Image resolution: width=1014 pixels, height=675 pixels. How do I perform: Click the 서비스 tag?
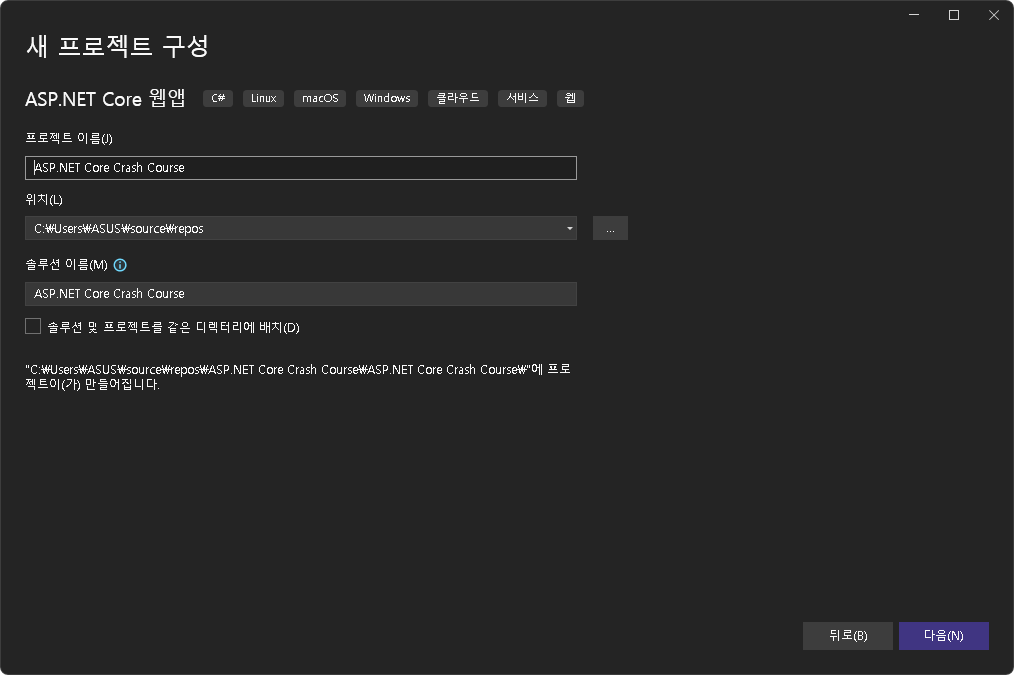click(x=523, y=98)
